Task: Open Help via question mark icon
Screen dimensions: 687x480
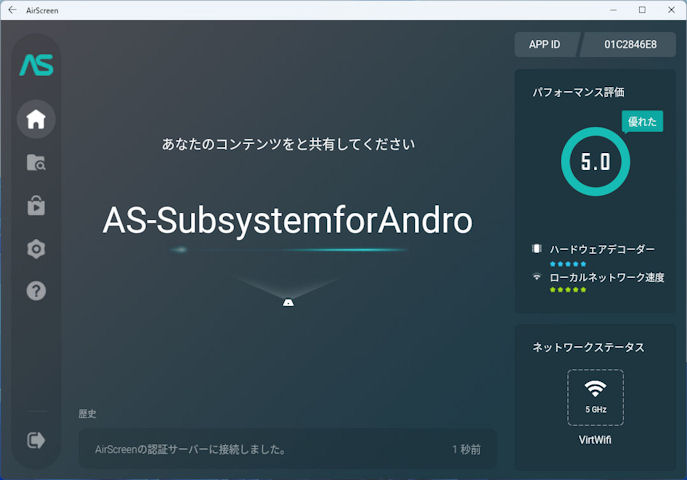Action: pyautogui.click(x=36, y=291)
